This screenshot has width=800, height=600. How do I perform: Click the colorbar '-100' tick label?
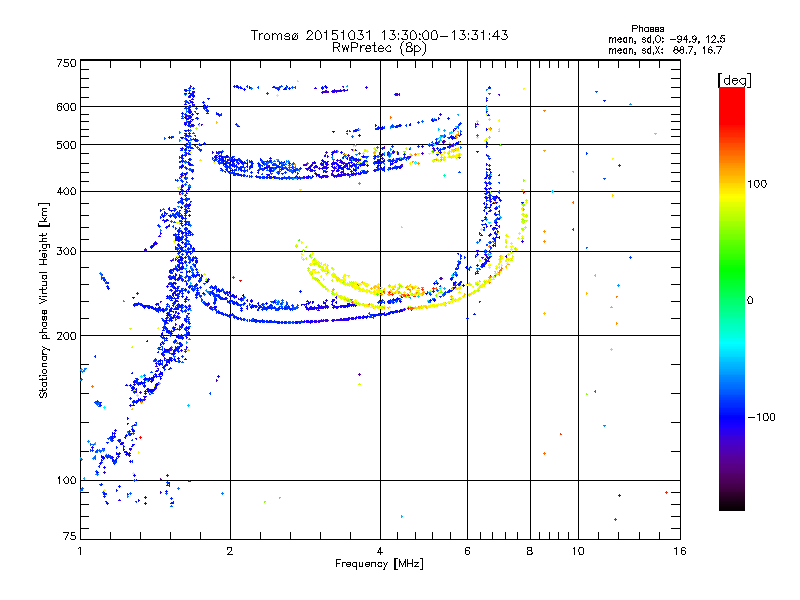click(x=762, y=417)
